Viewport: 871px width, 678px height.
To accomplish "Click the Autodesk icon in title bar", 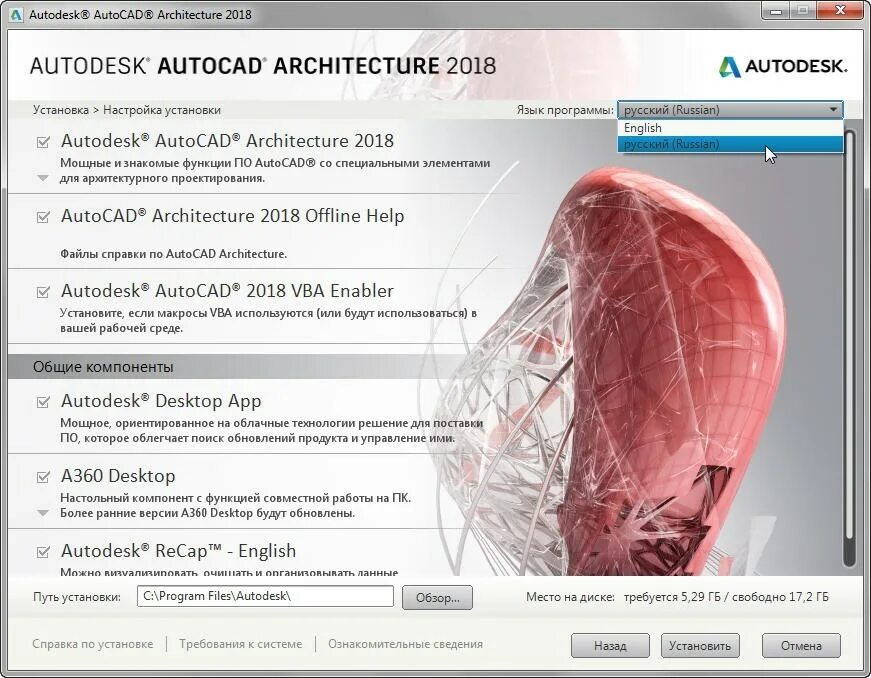I will pos(16,14).
